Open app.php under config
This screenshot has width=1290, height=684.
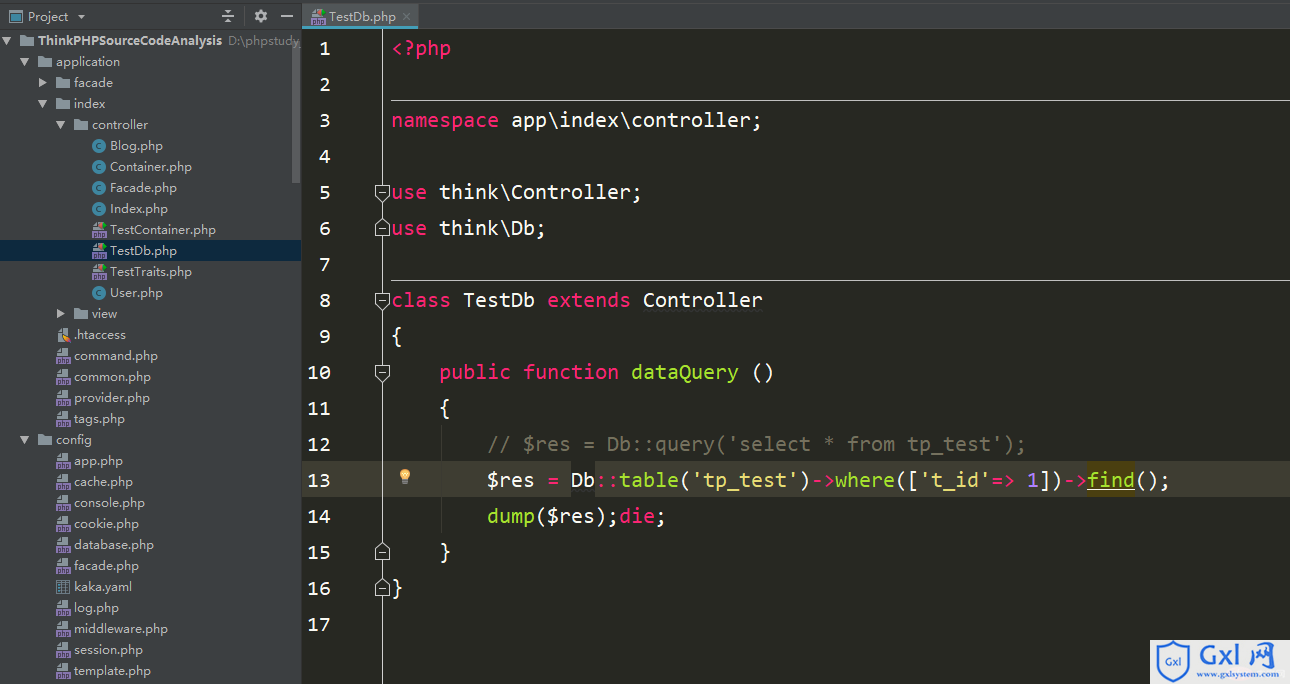coord(98,461)
